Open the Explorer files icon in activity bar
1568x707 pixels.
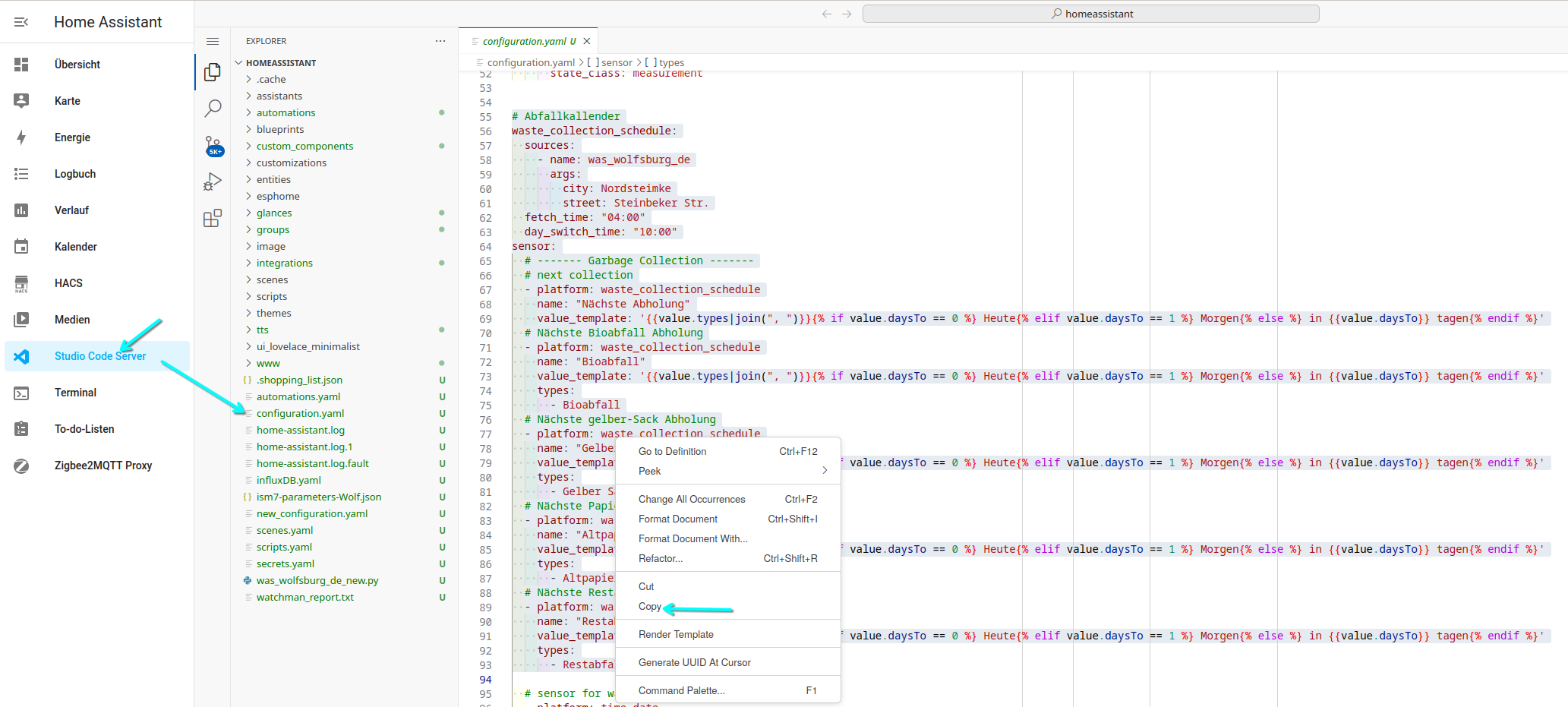tap(213, 72)
